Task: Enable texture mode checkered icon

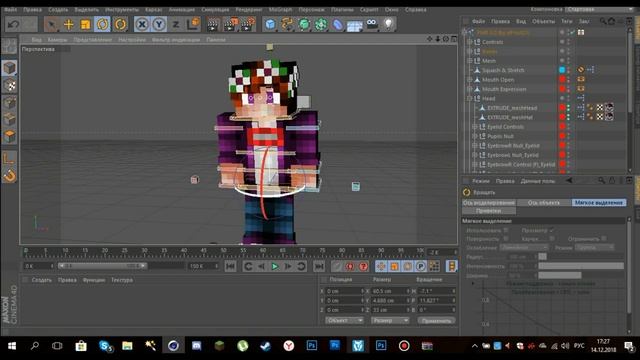Action: [x=9, y=85]
